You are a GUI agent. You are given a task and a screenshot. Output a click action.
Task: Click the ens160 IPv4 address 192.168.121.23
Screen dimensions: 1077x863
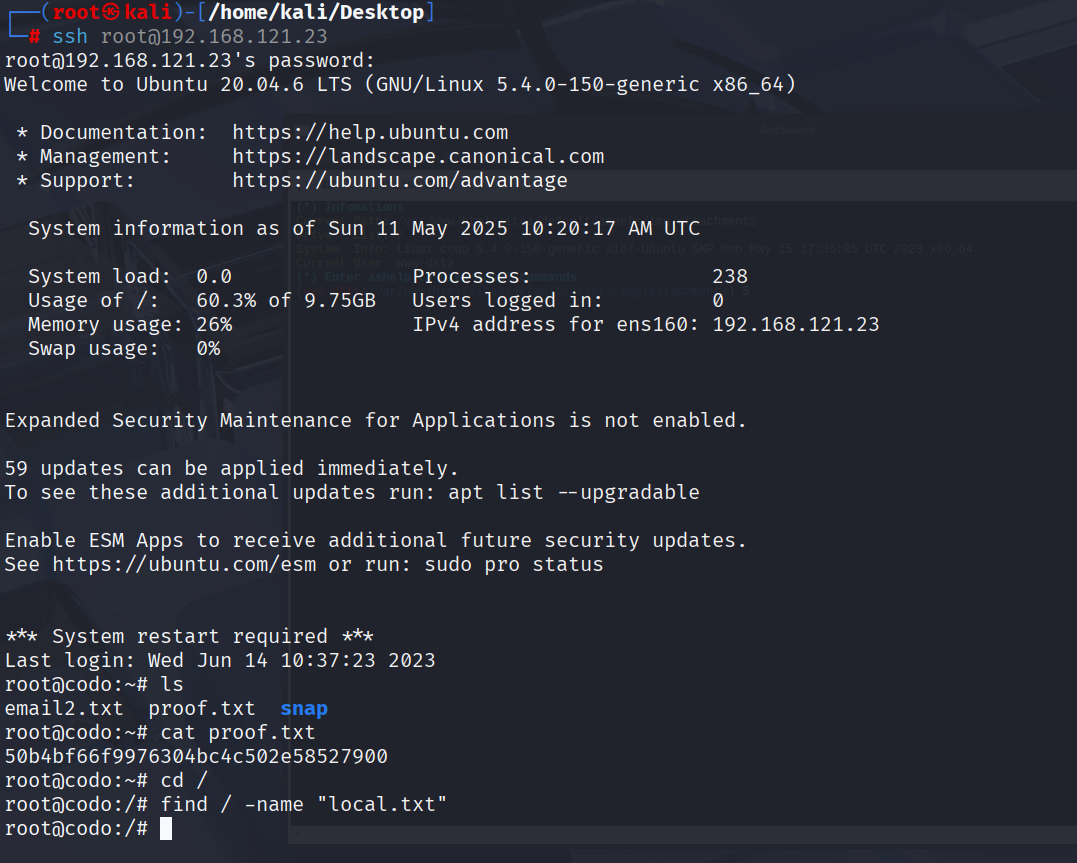pos(796,324)
